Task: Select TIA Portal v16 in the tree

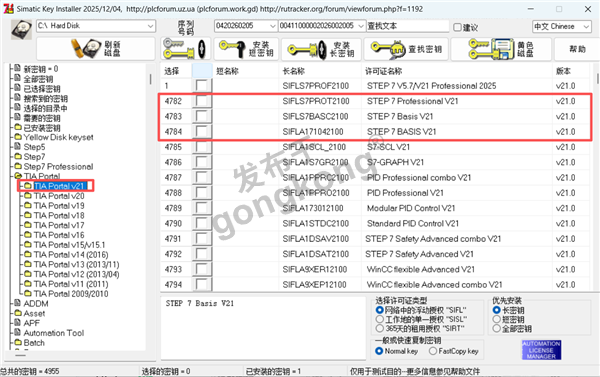Action: (59, 235)
